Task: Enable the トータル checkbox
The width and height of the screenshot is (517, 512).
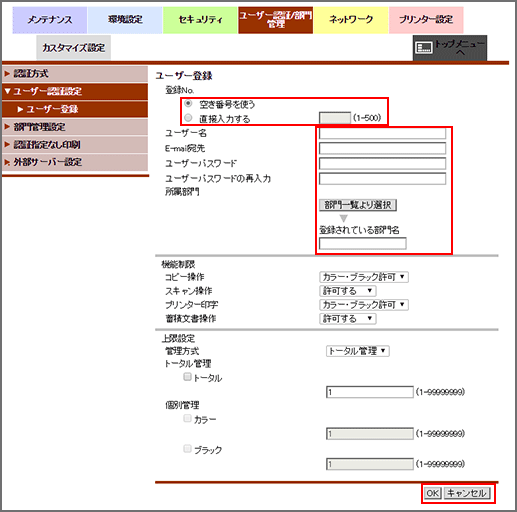Action: (x=188, y=377)
